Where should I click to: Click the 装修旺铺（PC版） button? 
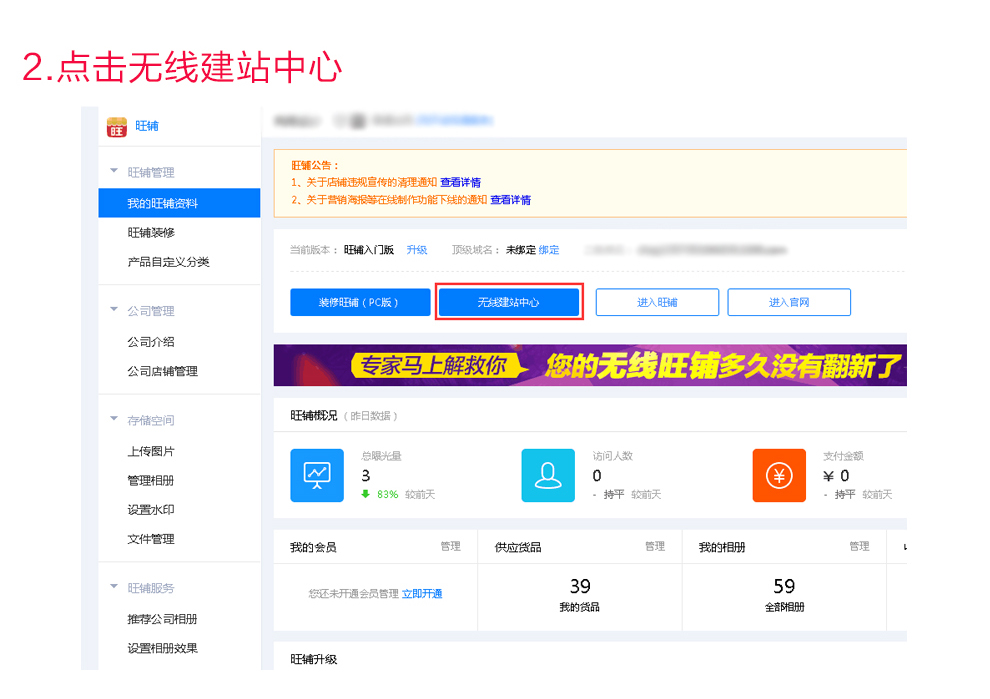pos(360,302)
